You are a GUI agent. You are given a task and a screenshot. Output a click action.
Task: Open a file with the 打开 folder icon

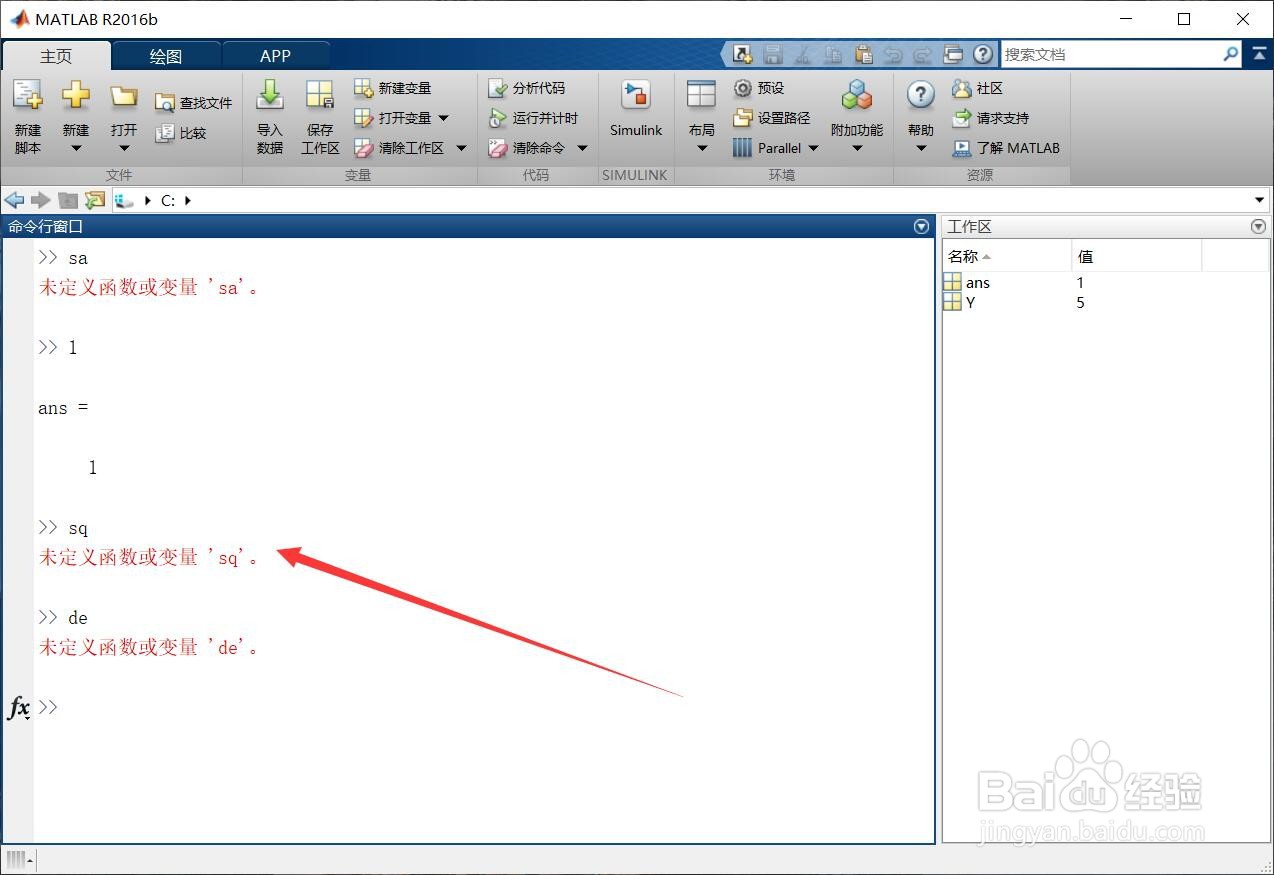point(124,96)
